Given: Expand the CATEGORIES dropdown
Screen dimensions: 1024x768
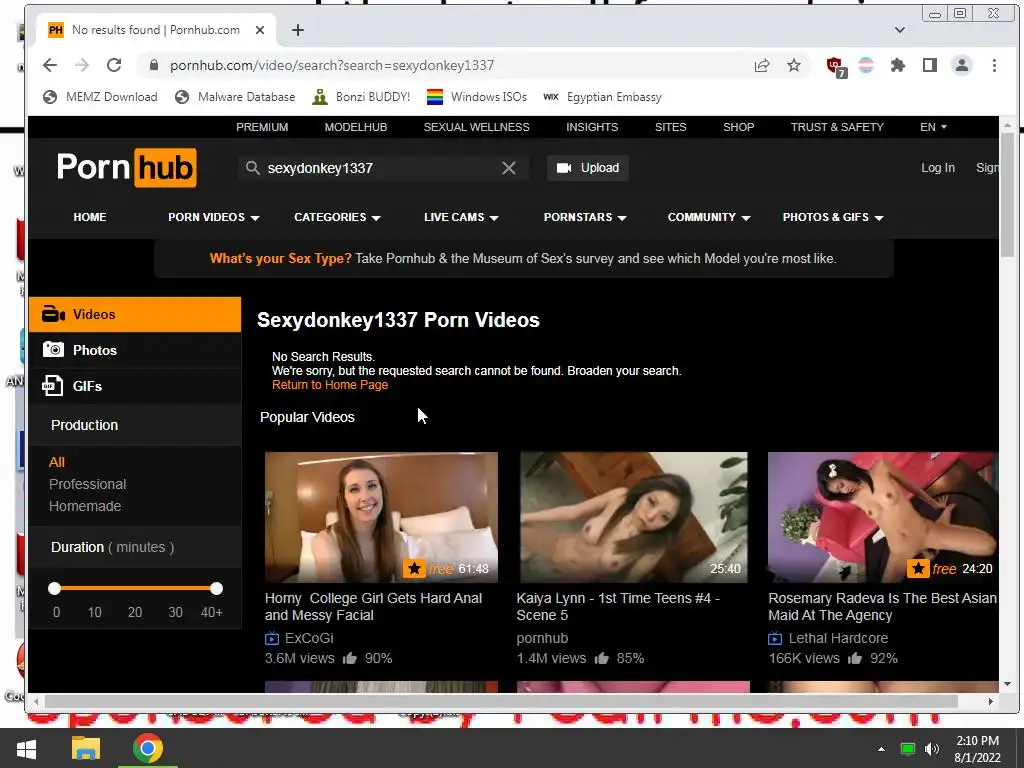Looking at the screenshot, I should tap(337, 217).
